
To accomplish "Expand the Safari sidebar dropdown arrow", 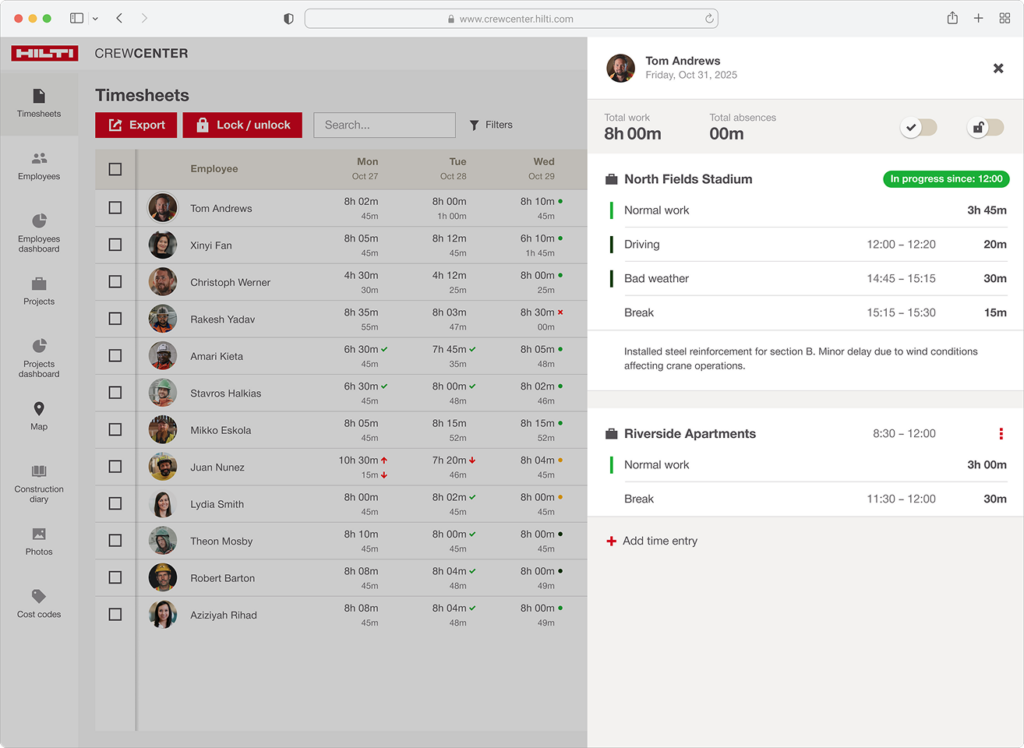I will 95,19.
